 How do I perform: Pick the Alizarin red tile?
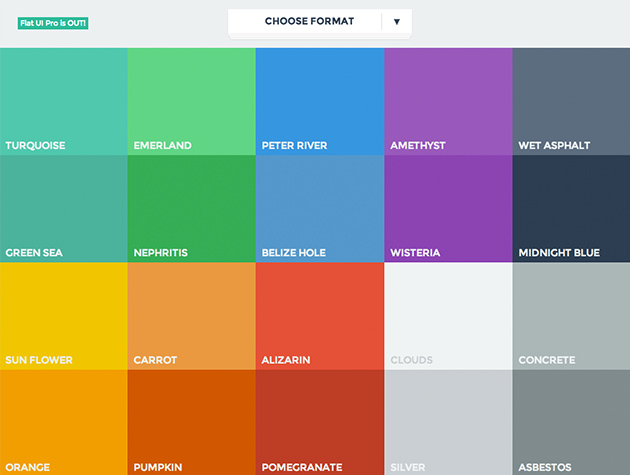tap(320, 316)
